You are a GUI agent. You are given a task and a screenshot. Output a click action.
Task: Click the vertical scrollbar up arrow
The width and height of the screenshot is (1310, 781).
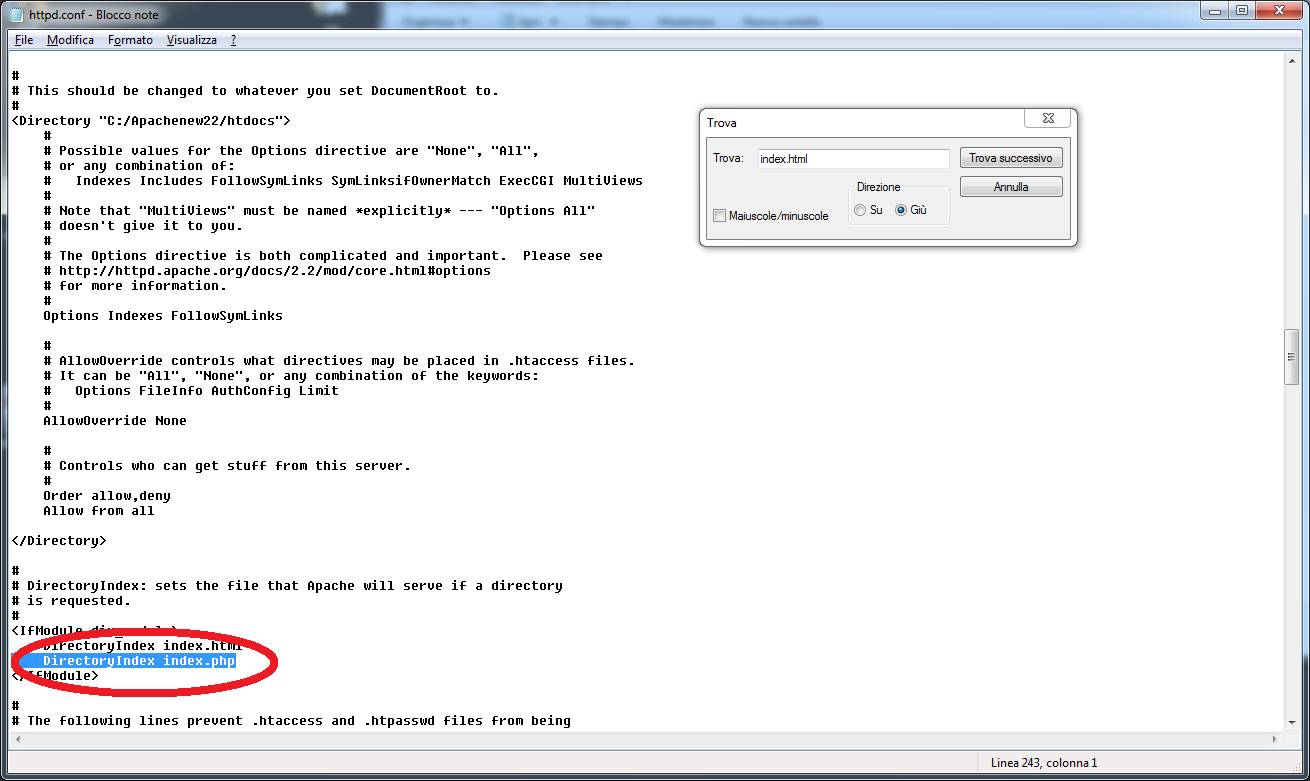click(1292, 61)
